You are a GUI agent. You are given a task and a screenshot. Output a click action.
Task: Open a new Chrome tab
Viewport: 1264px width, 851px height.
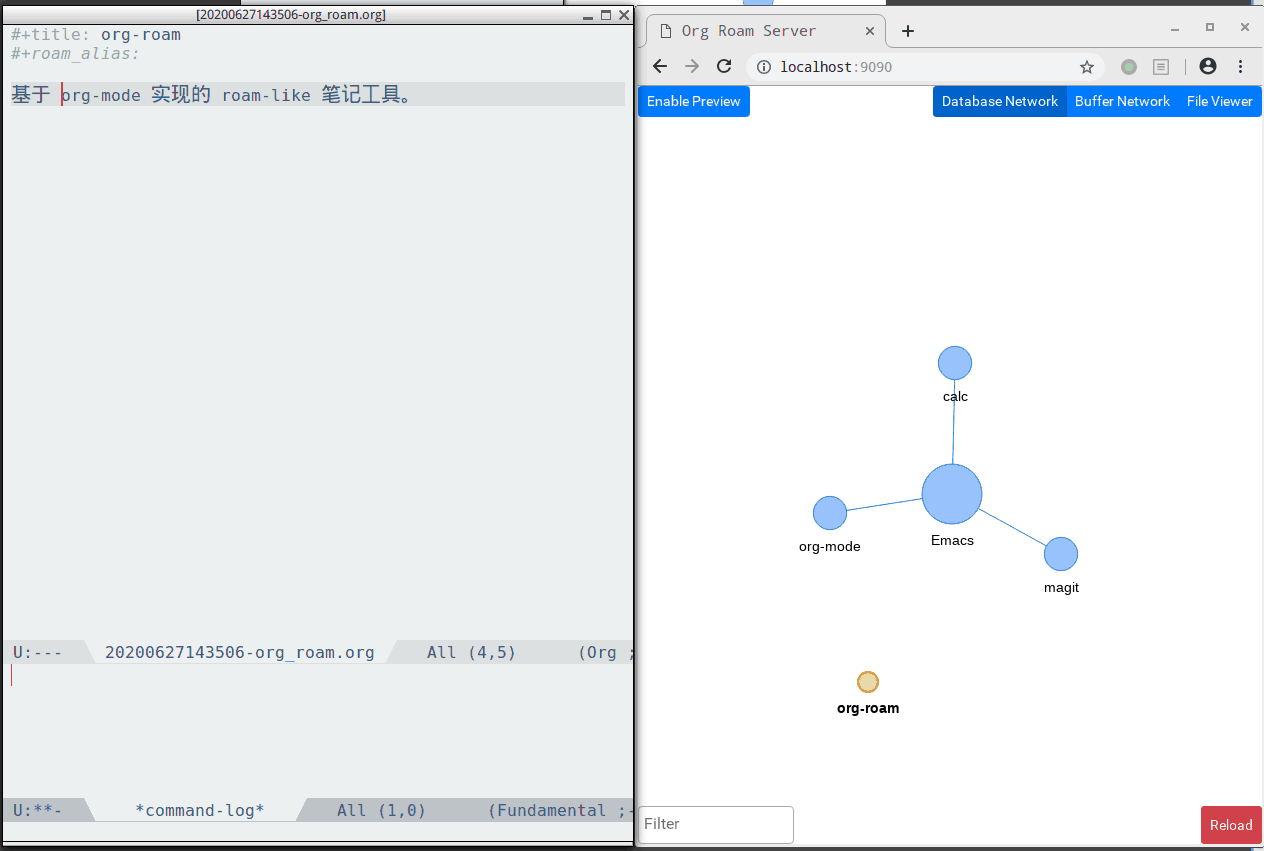point(908,31)
